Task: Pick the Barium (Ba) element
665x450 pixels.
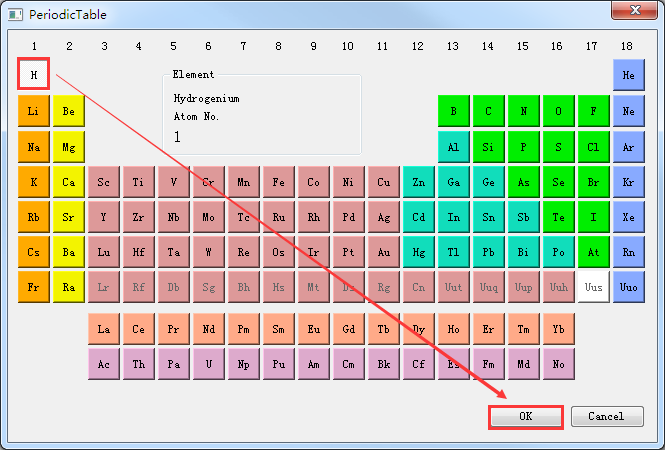Action: coord(69,252)
